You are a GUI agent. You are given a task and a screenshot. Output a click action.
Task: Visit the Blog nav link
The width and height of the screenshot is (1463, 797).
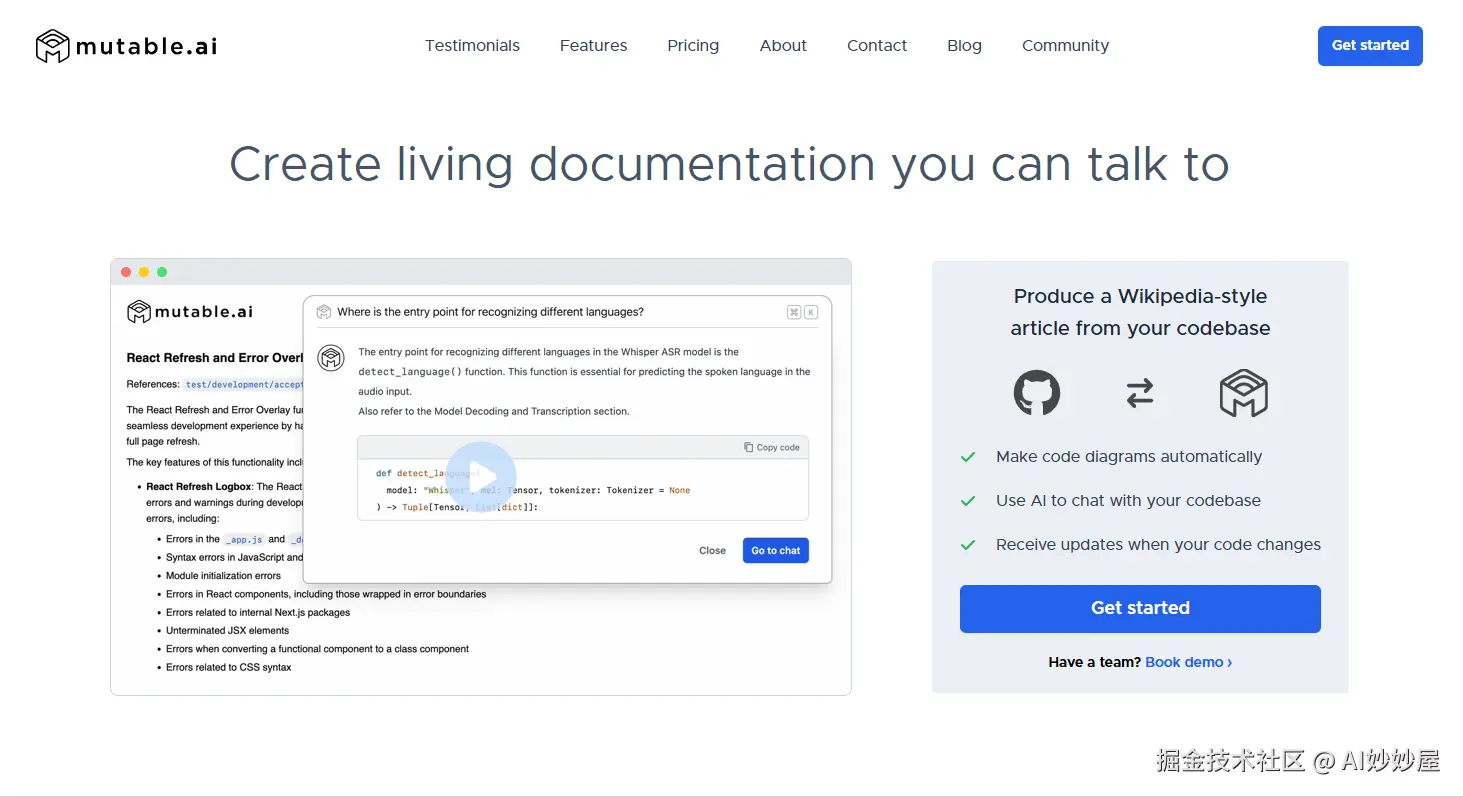click(x=964, y=46)
